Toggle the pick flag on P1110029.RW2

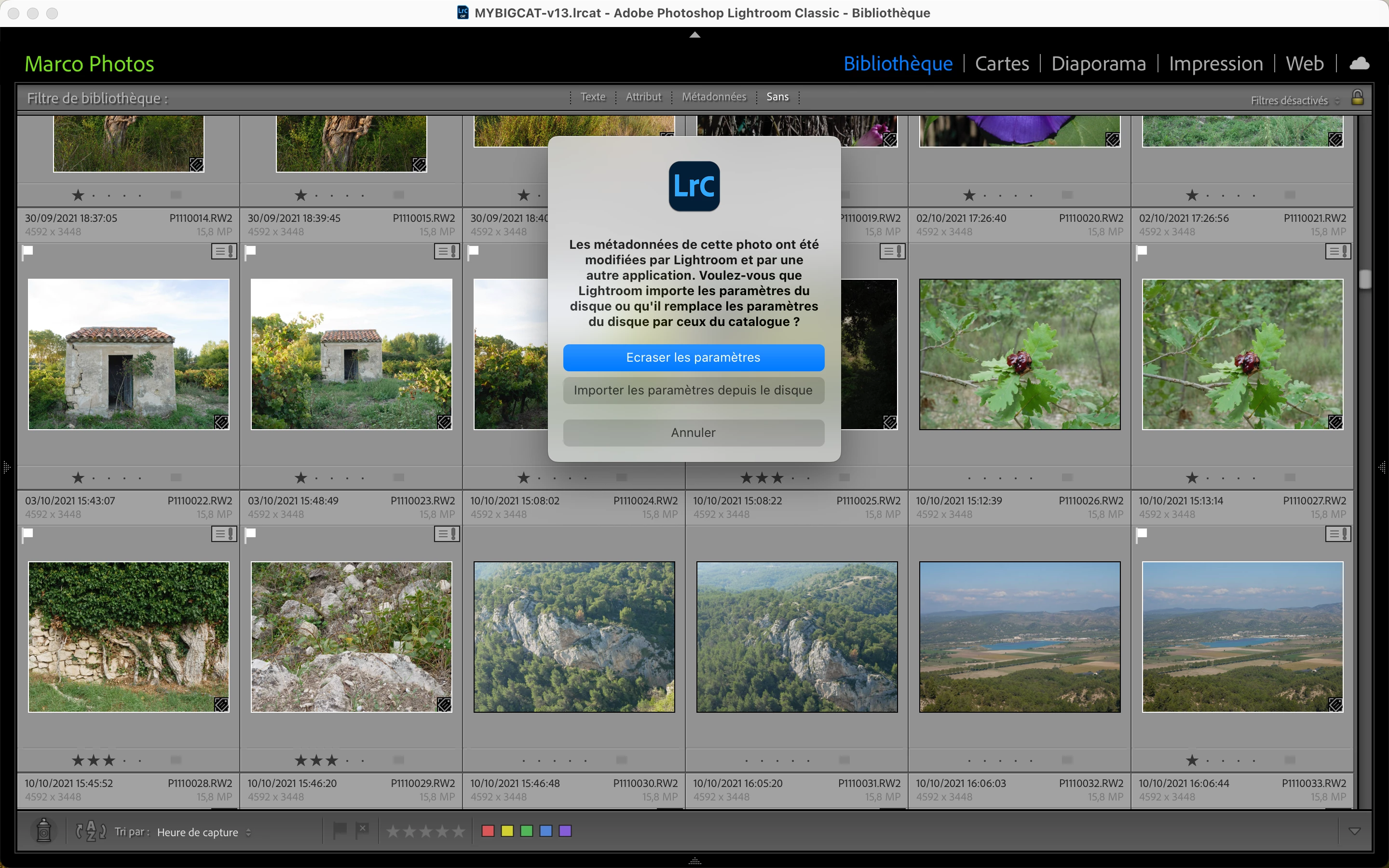click(x=251, y=534)
